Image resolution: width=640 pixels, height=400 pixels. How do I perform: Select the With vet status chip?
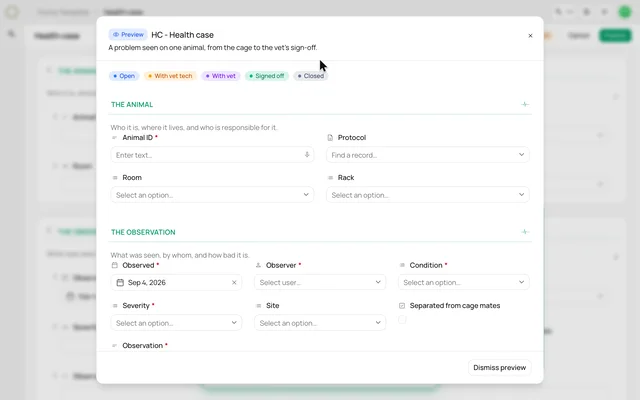220,76
